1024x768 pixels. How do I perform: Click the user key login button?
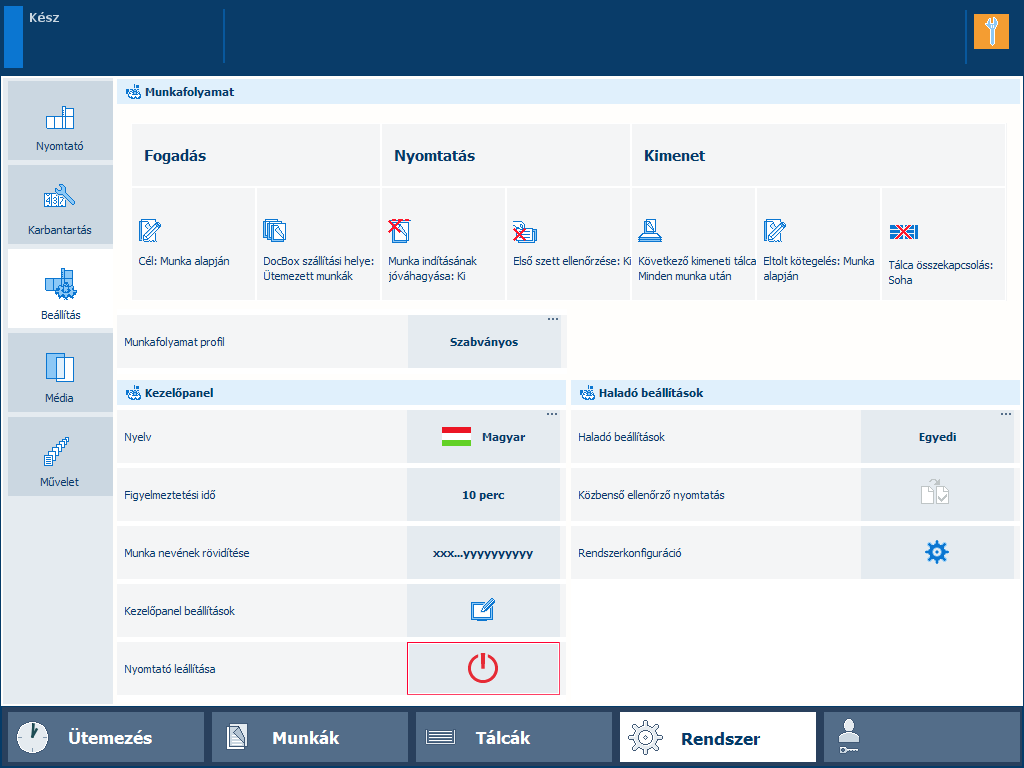[920, 738]
